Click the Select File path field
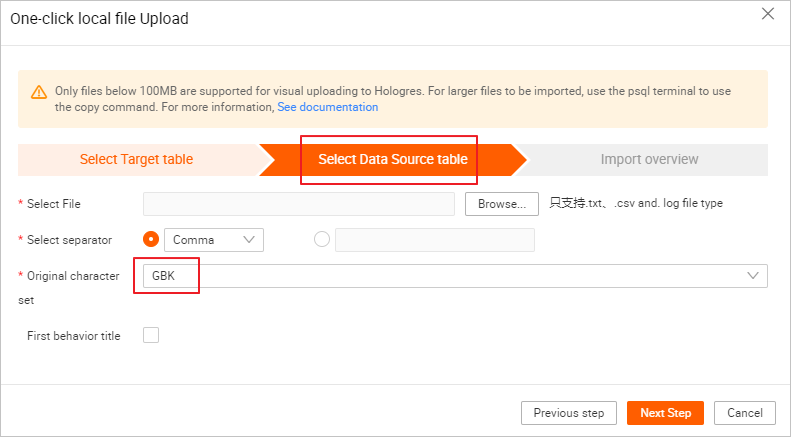 (299, 204)
